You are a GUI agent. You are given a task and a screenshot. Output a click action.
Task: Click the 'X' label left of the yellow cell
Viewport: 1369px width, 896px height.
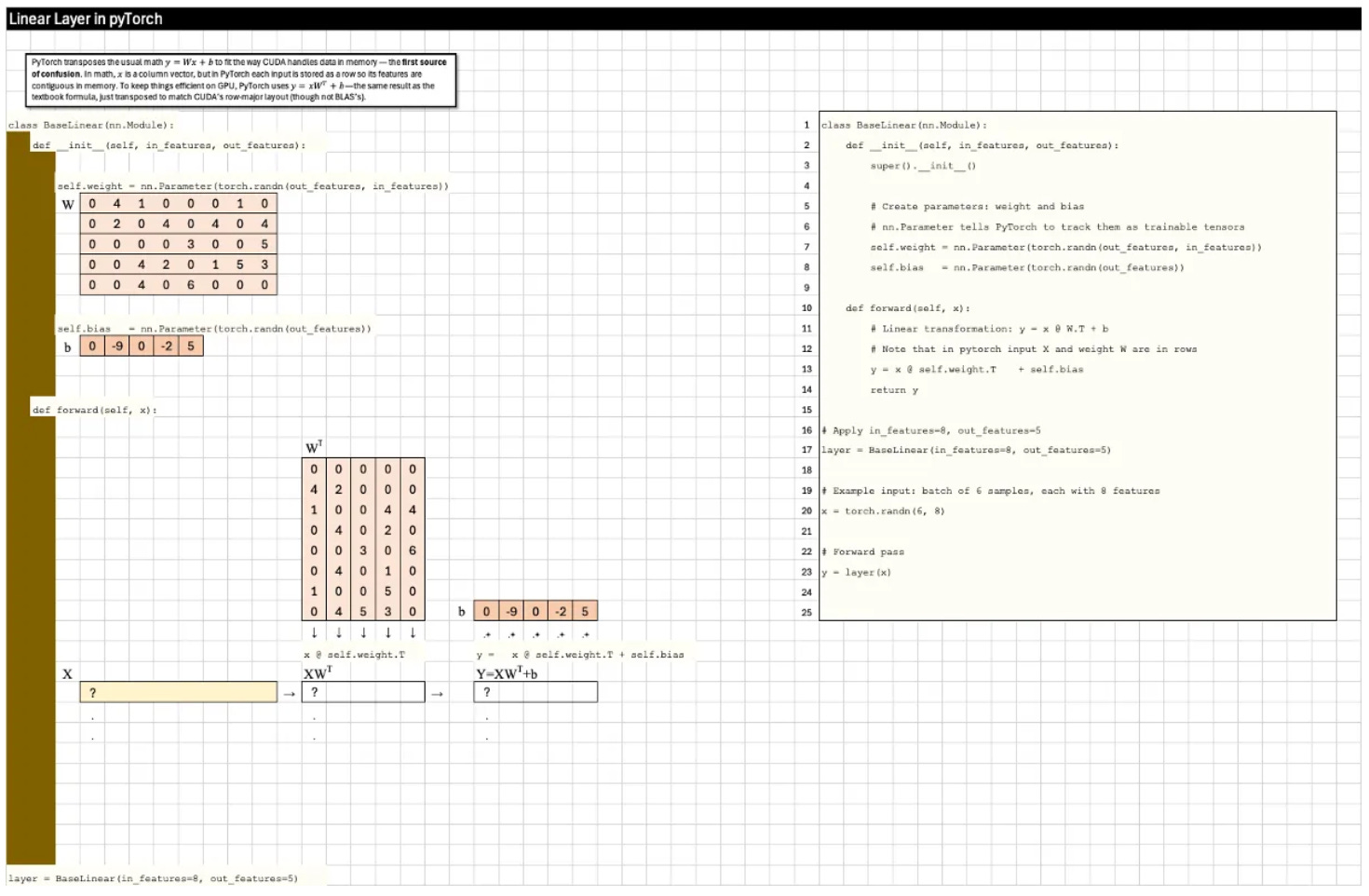67,673
